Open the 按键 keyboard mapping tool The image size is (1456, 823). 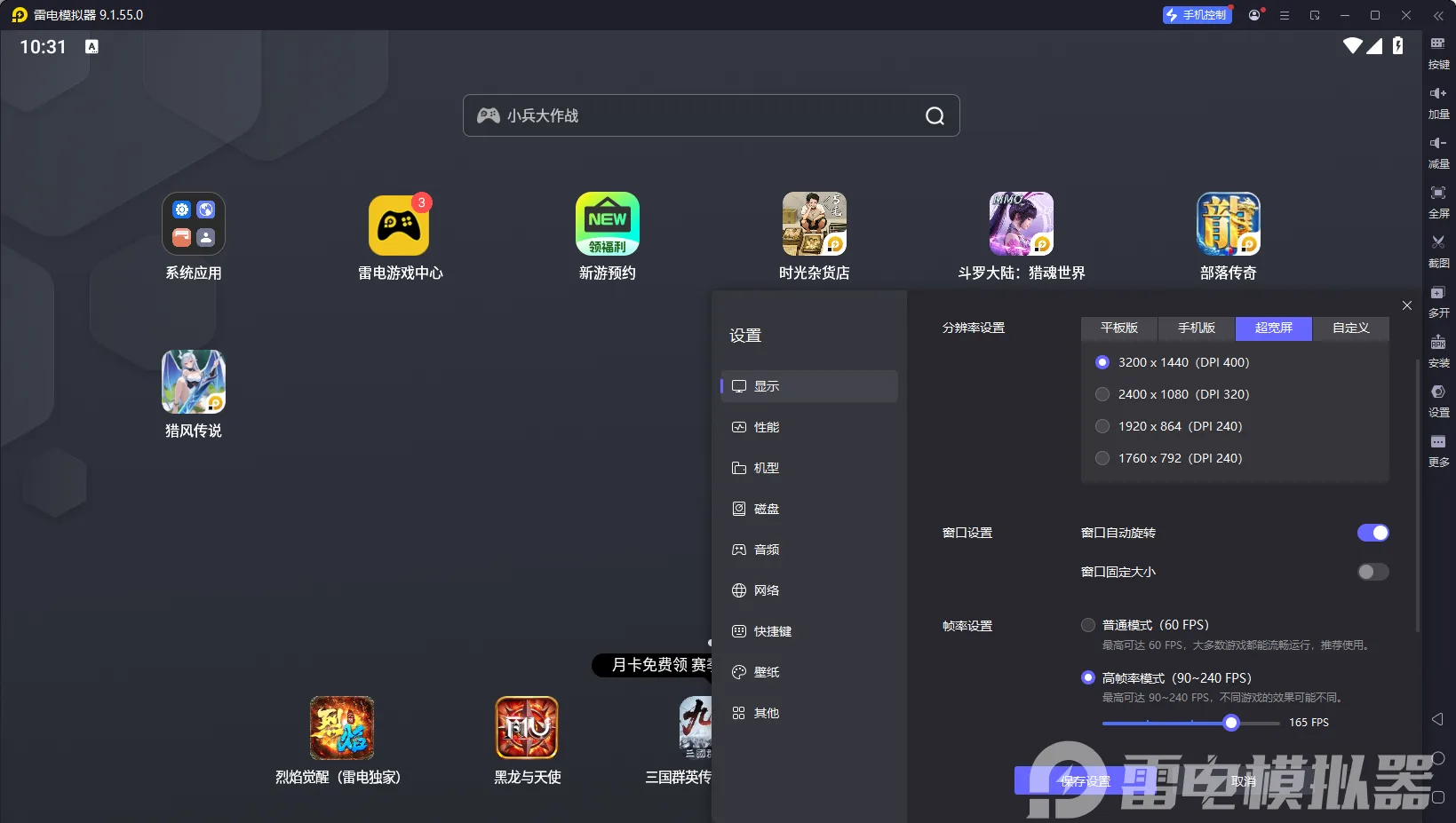click(1438, 52)
